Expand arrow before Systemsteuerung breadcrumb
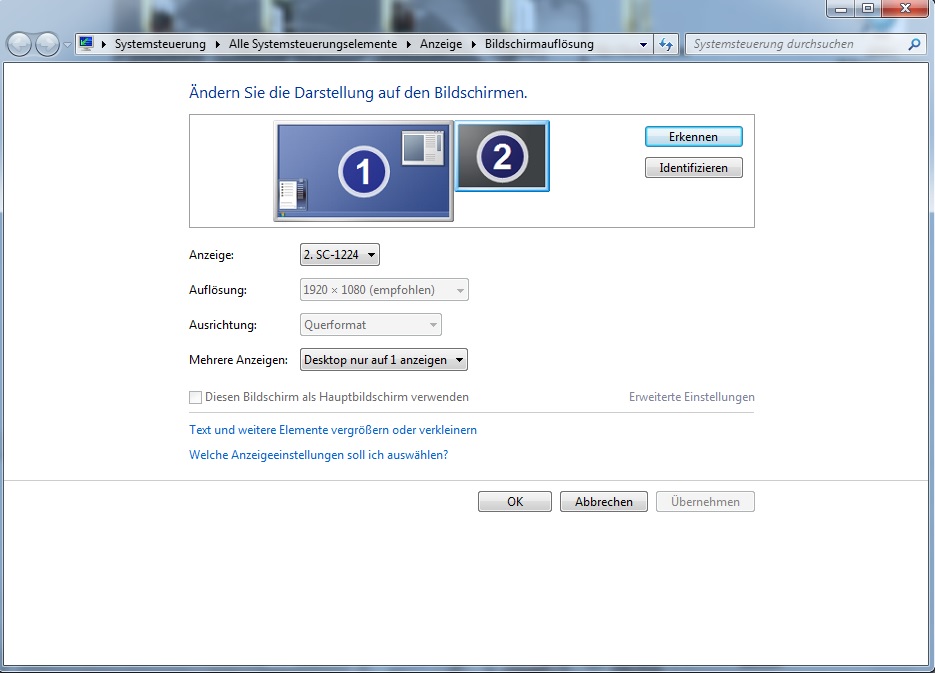Viewport: 935px width, 673px height. pyautogui.click(x=104, y=44)
